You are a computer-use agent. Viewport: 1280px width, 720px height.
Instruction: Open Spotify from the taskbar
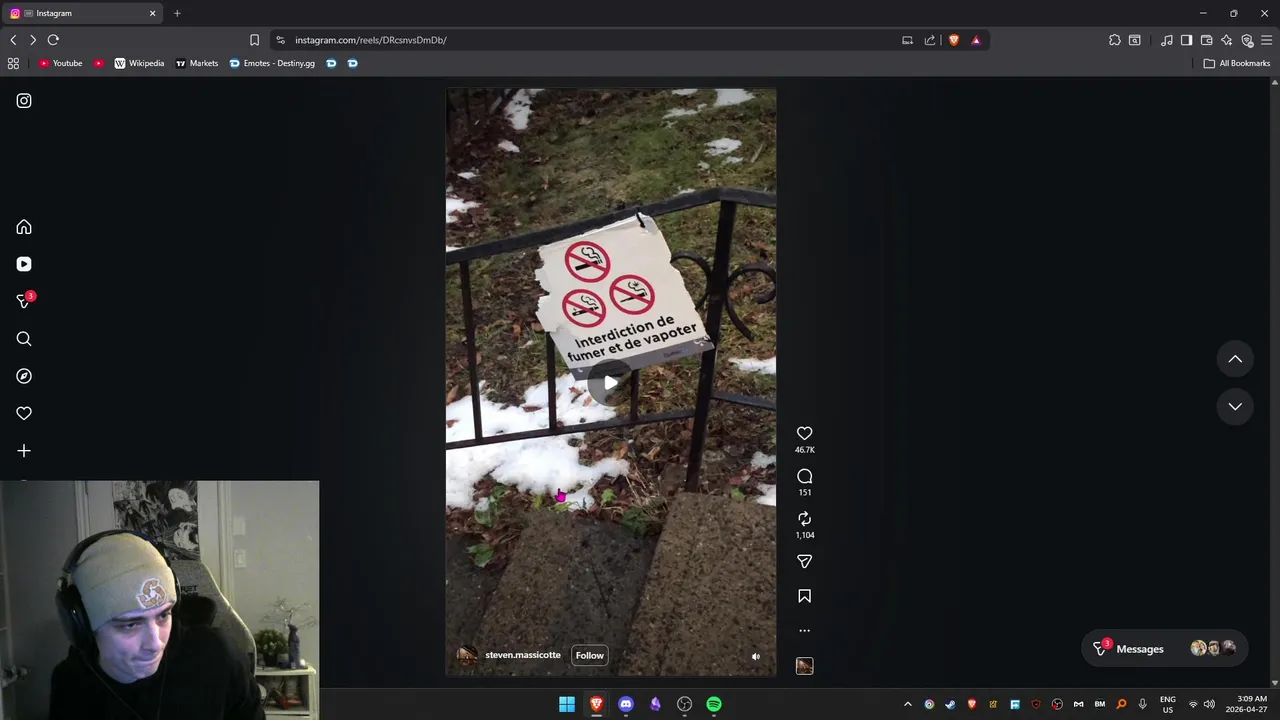click(x=714, y=704)
